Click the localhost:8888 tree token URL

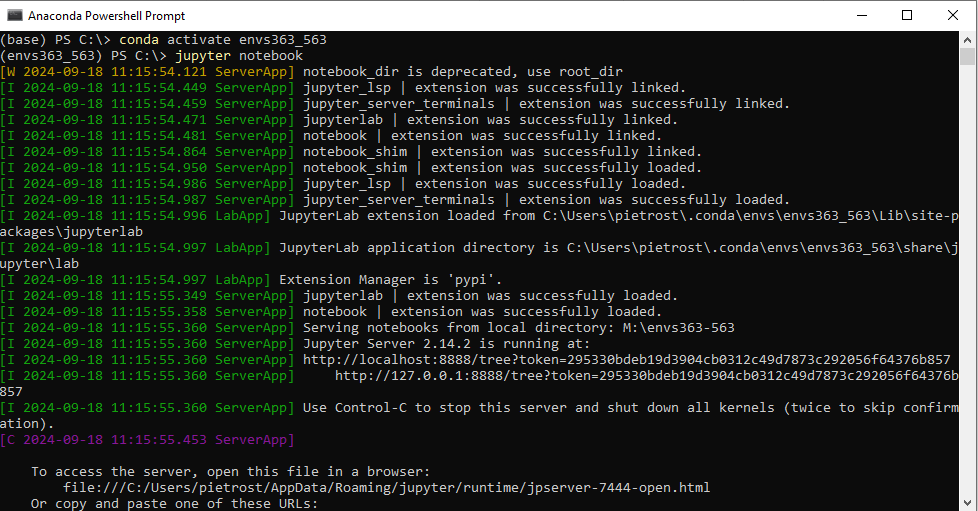pyautogui.click(x=626, y=360)
